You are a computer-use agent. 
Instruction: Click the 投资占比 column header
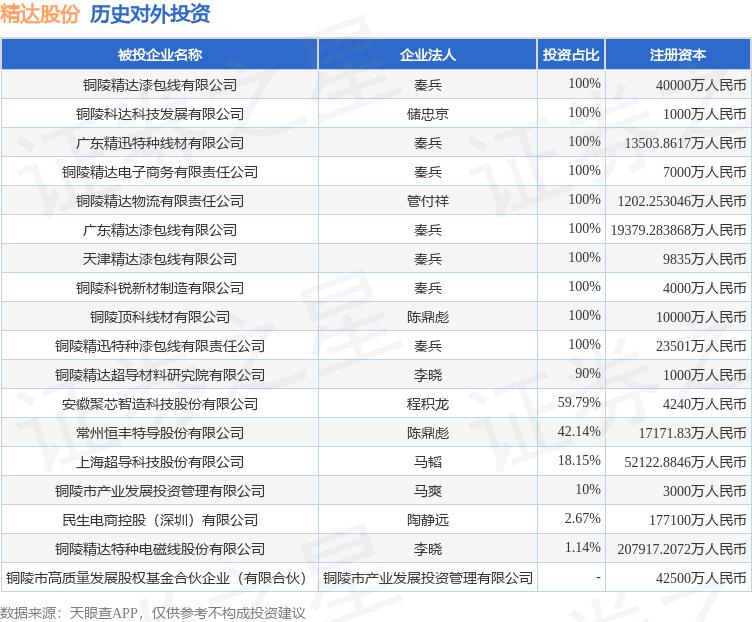571,55
